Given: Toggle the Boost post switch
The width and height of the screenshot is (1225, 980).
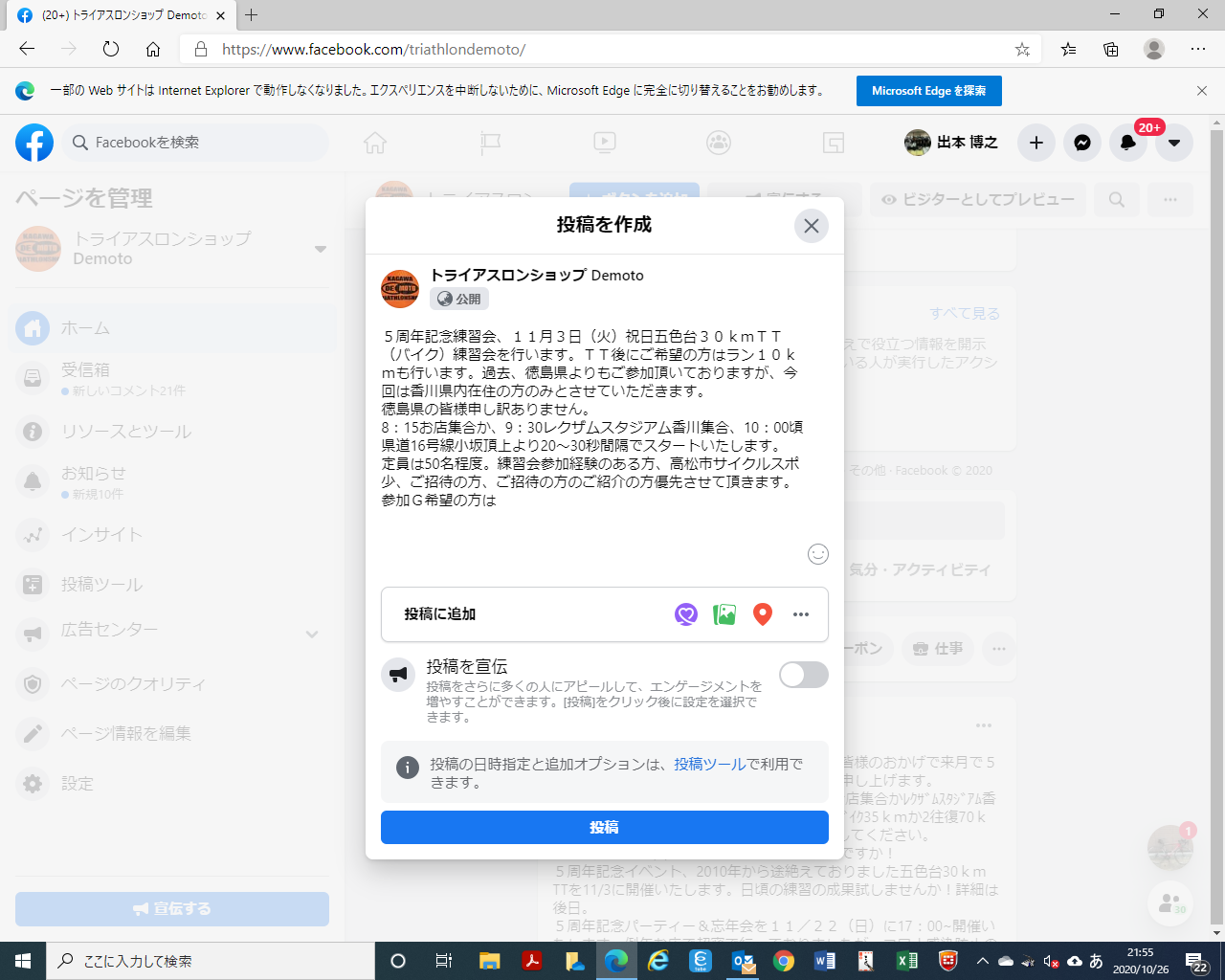Looking at the screenshot, I should tap(804, 675).
